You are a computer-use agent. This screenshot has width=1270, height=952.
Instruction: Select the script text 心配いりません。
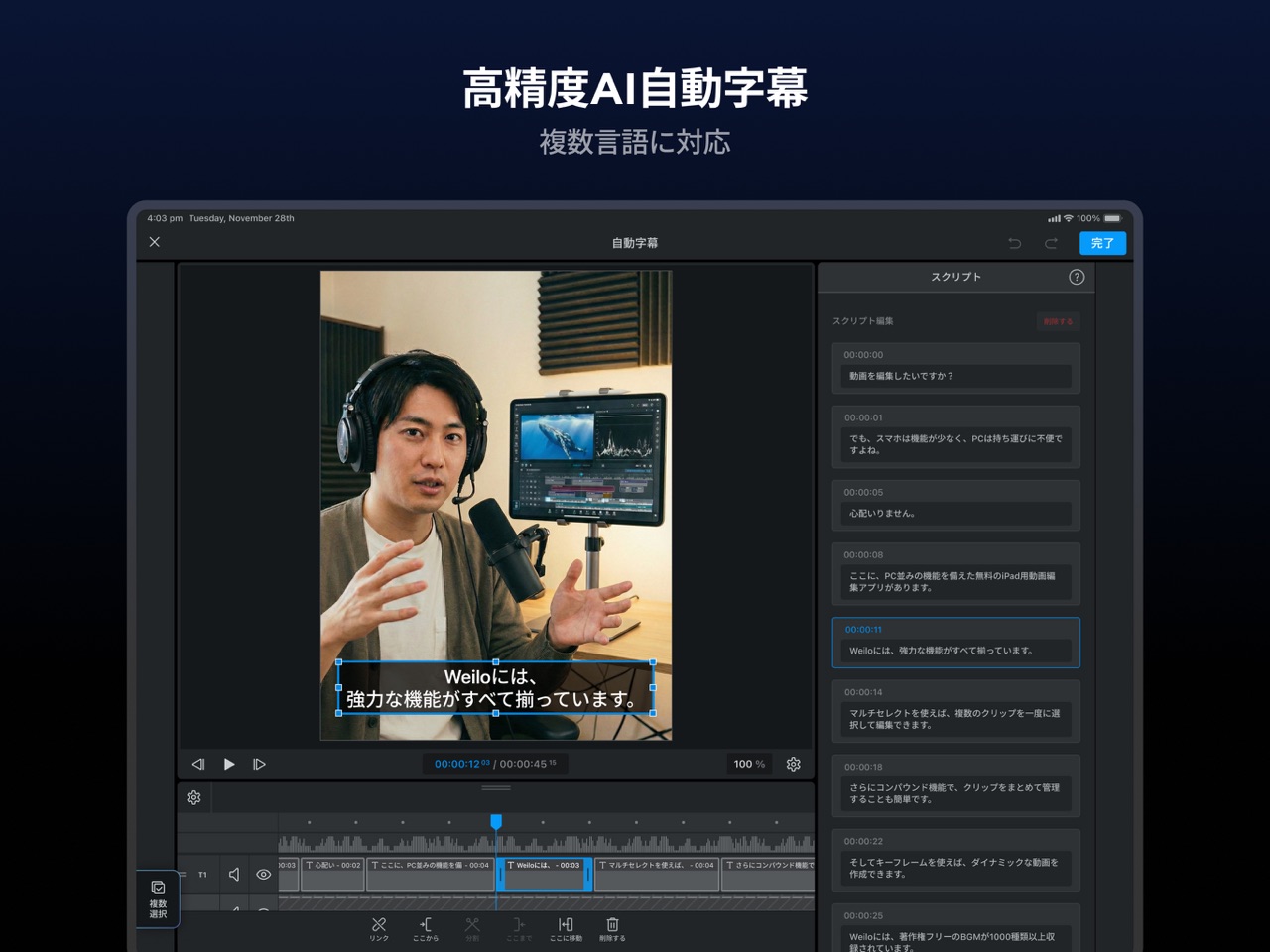pyautogui.click(x=956, y=513)
